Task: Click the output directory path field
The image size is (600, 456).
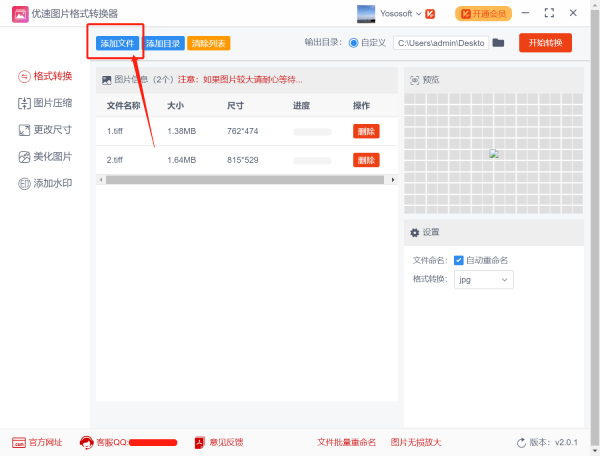Action: [x=441, y=43]
